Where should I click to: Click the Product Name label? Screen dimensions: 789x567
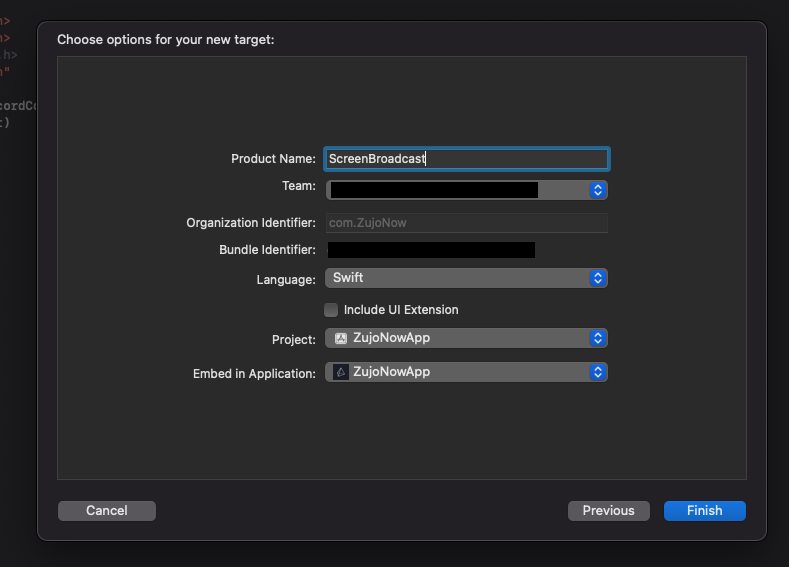click(273, 159)
